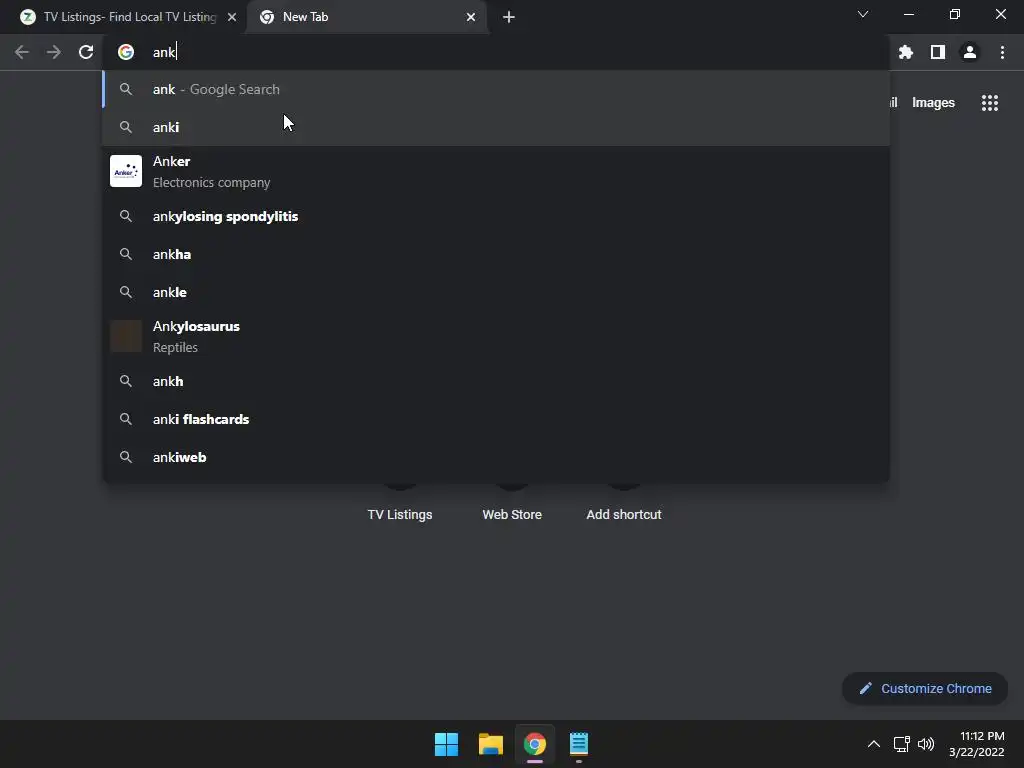Open the Windows Start menu

pyautogui.click(x=447, y=744)
